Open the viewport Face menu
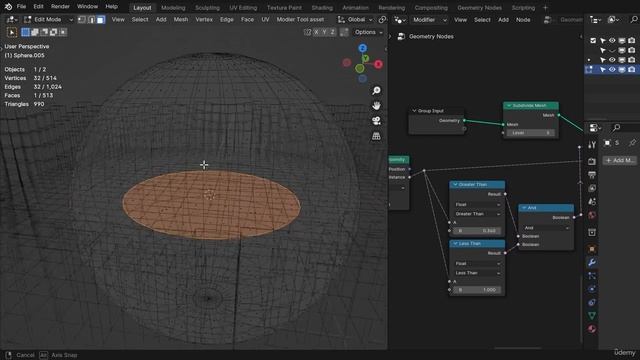Screen dimensions: 640x360 tap(247, 20)
